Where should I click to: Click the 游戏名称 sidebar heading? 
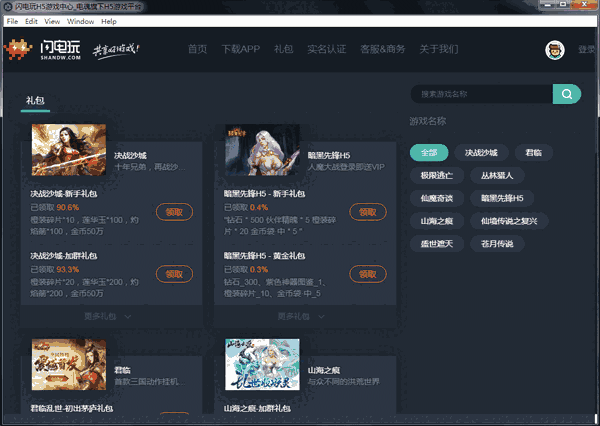pyautogui.click(x=428, y=121)
